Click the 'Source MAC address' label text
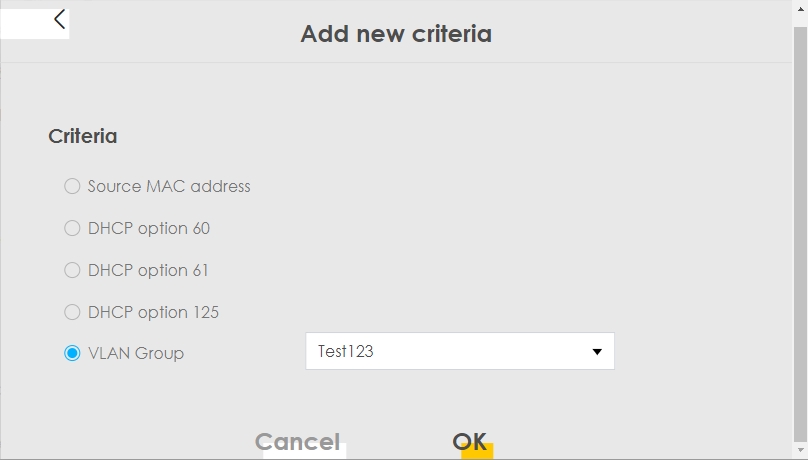The image size is (808, 460). pos(169,186)
